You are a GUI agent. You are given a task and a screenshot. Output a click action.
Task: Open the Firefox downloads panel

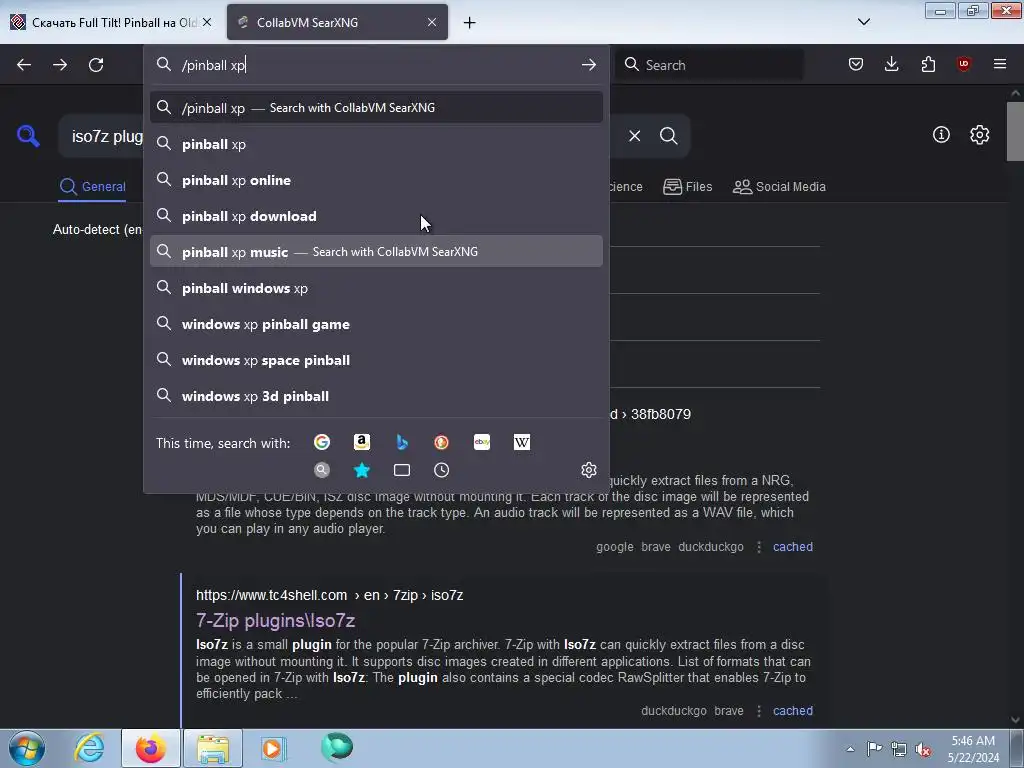click(x=891, y=64)
